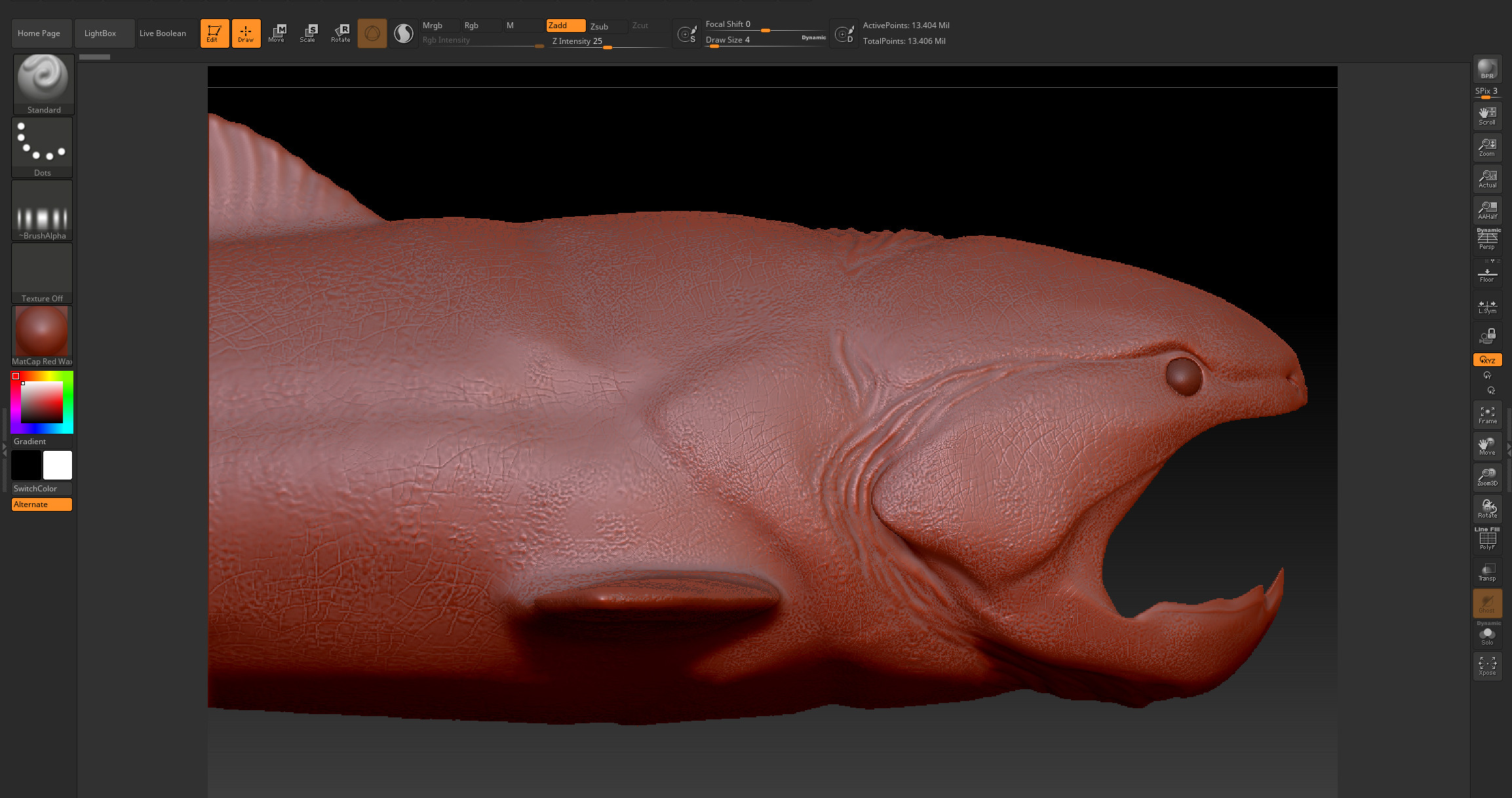
Task: Click the camera lock icon
Action: (1487, 337)
